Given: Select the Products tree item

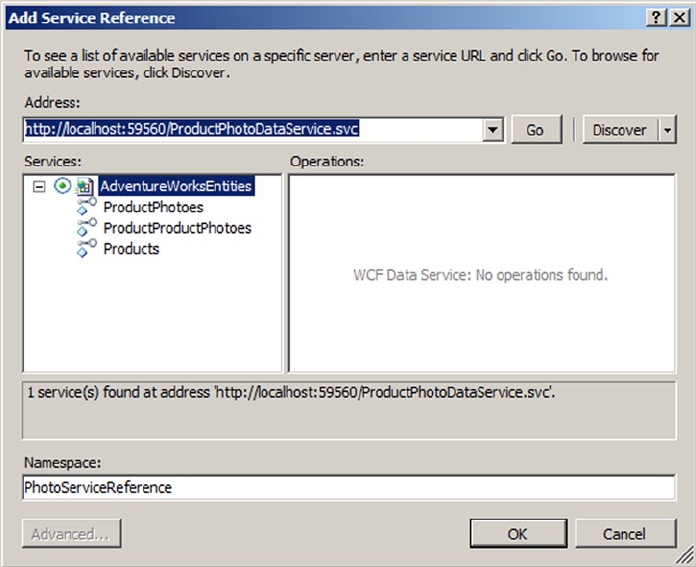Looking at the screenshot, I should tap(131, 249).
